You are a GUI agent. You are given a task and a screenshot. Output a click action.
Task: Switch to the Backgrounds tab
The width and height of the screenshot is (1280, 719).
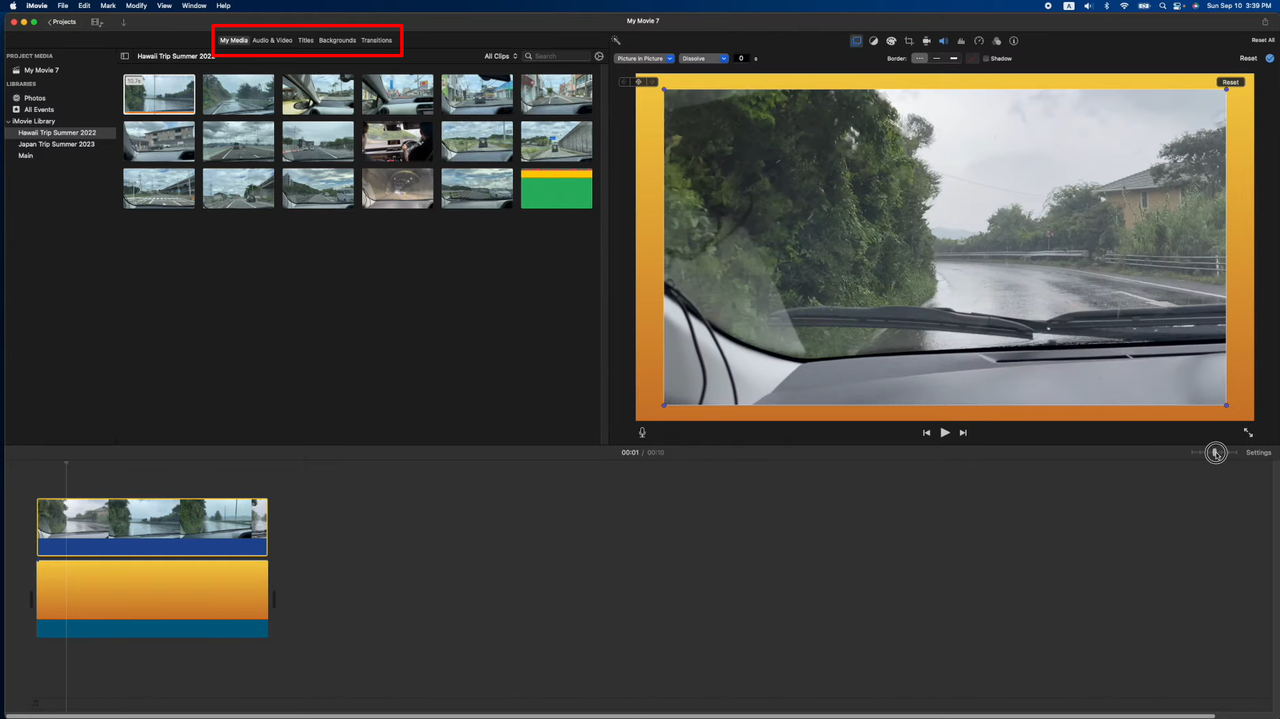[x=337, y=41]
